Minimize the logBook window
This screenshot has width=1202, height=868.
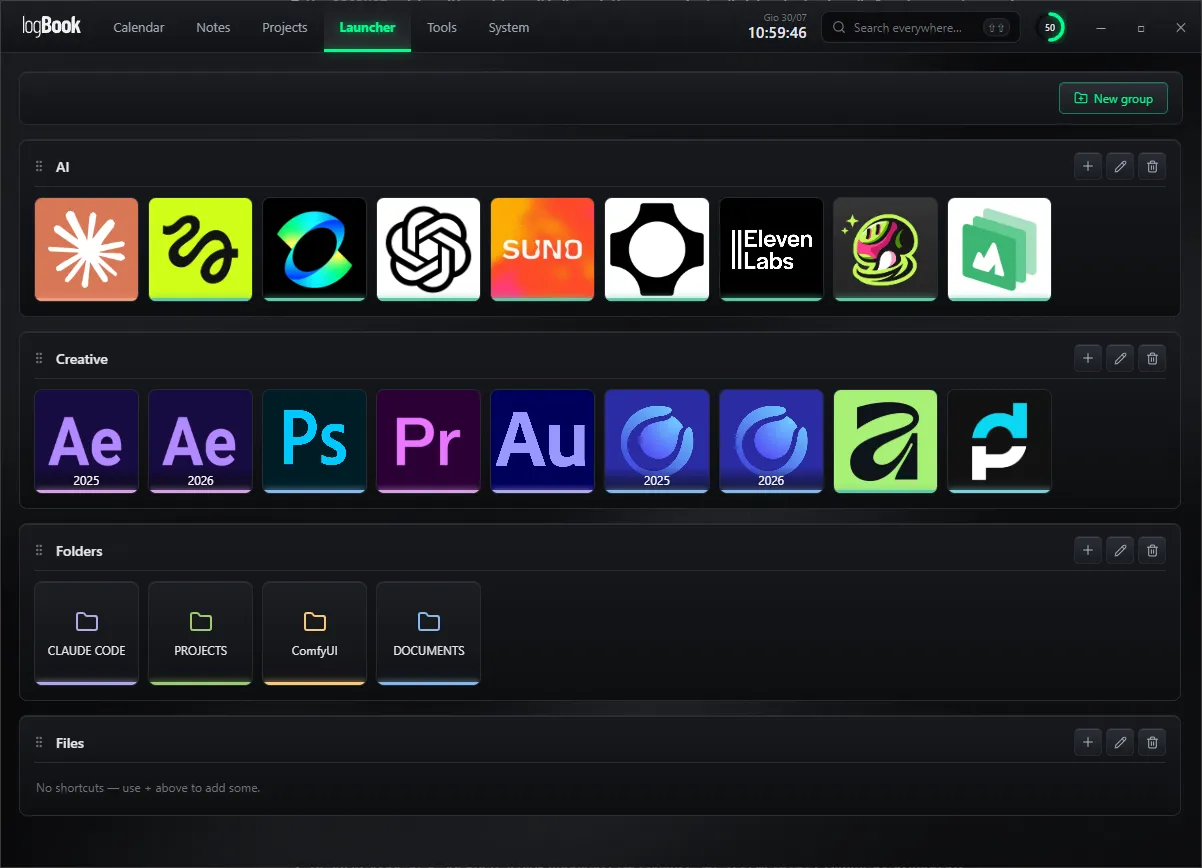[1100, 28]
